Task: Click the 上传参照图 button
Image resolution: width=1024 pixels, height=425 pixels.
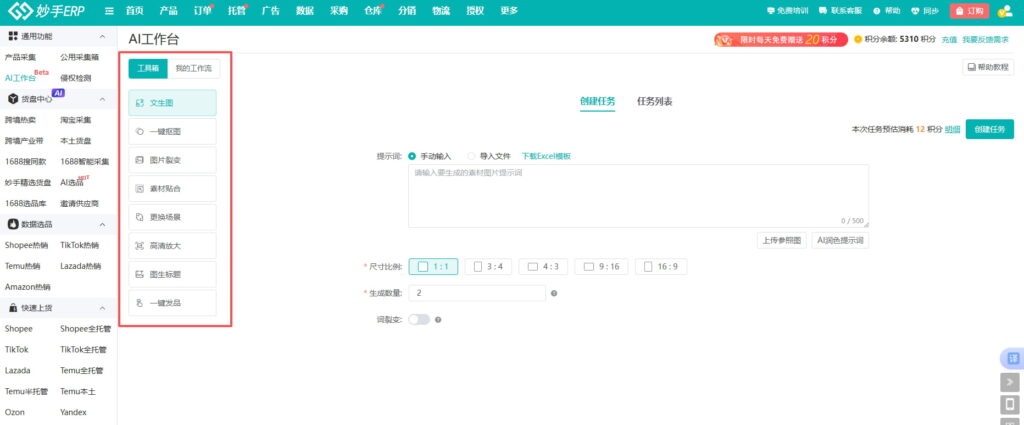Action: coord(782,241)
